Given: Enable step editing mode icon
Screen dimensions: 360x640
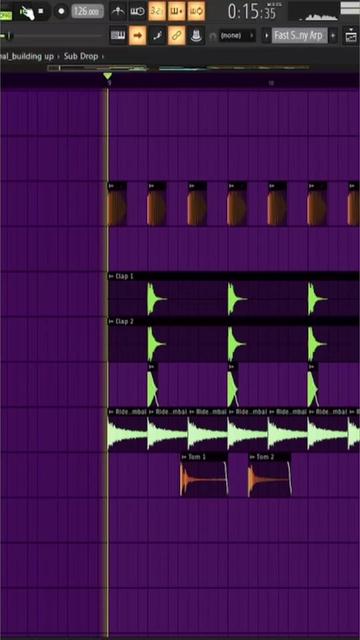Looking at the screenshot, I should click(x=157, y=36).
